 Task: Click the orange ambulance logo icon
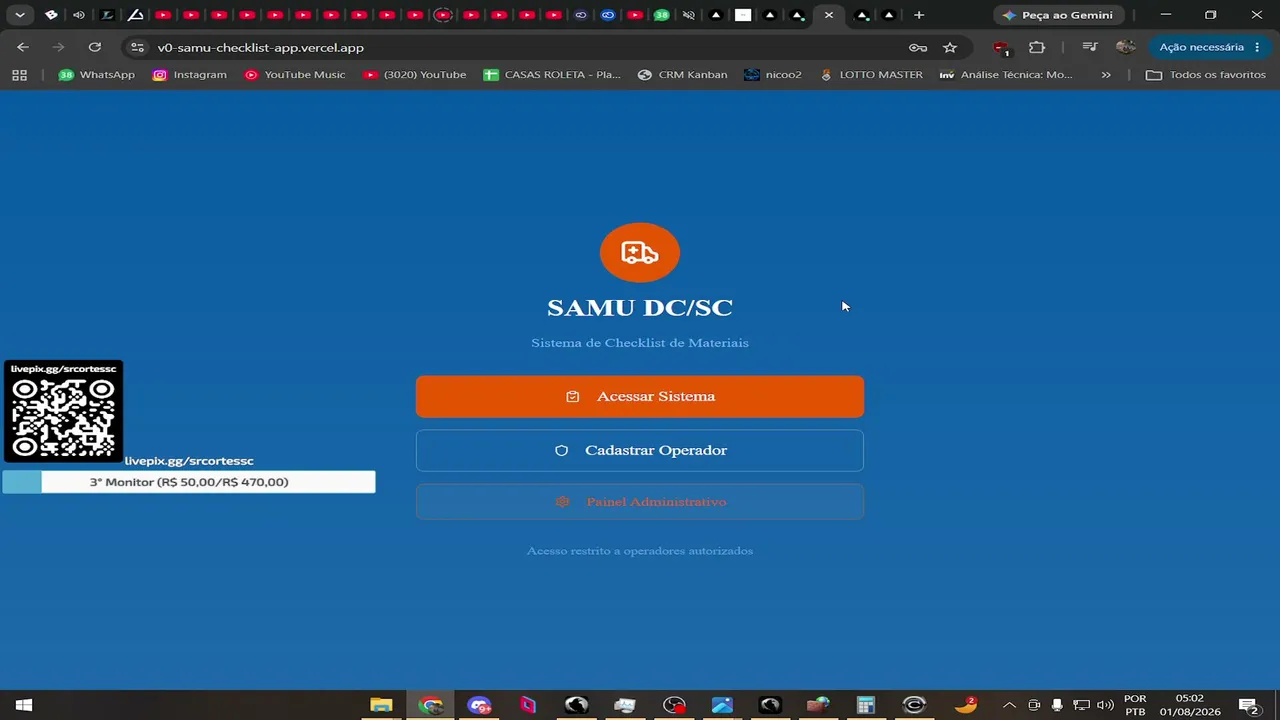coord(640,252)
